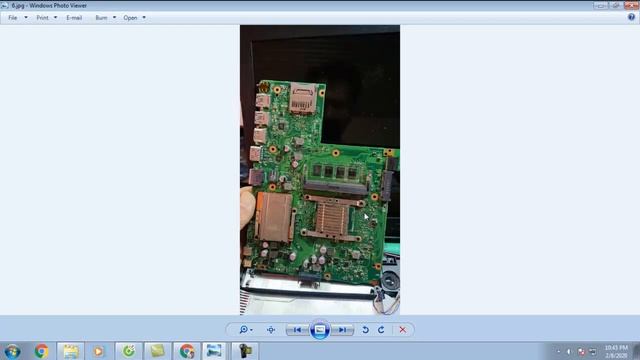The image size is (640, 360).
Task: Expand the Print dropdown arrow
Action: click(x=55, y=18)
